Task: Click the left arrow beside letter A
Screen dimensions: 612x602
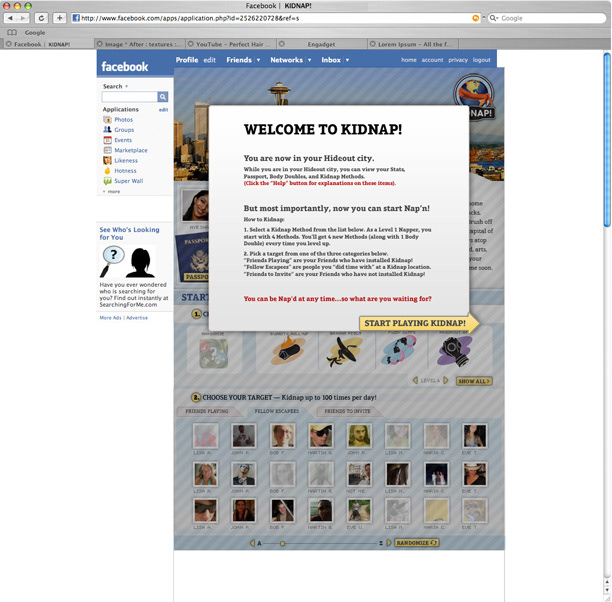Action: pyautogui.click(x=252, y=543)
